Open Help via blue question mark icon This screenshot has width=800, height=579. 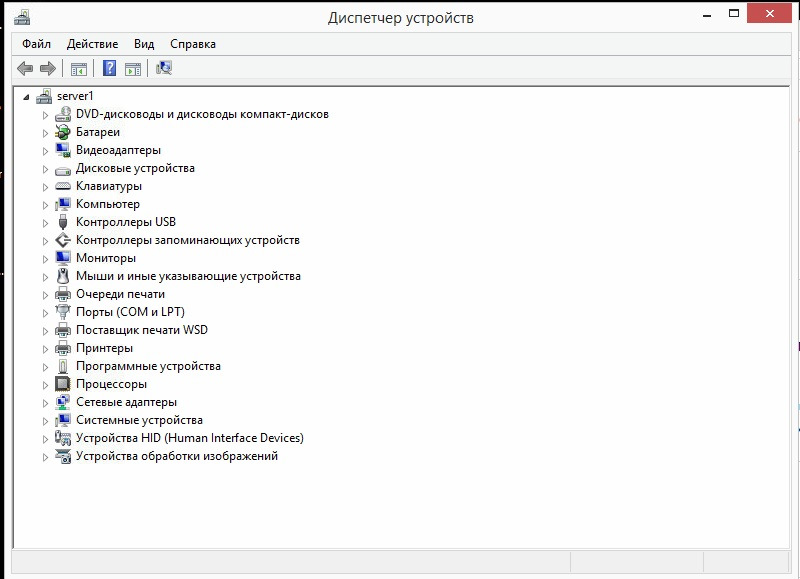109,68
